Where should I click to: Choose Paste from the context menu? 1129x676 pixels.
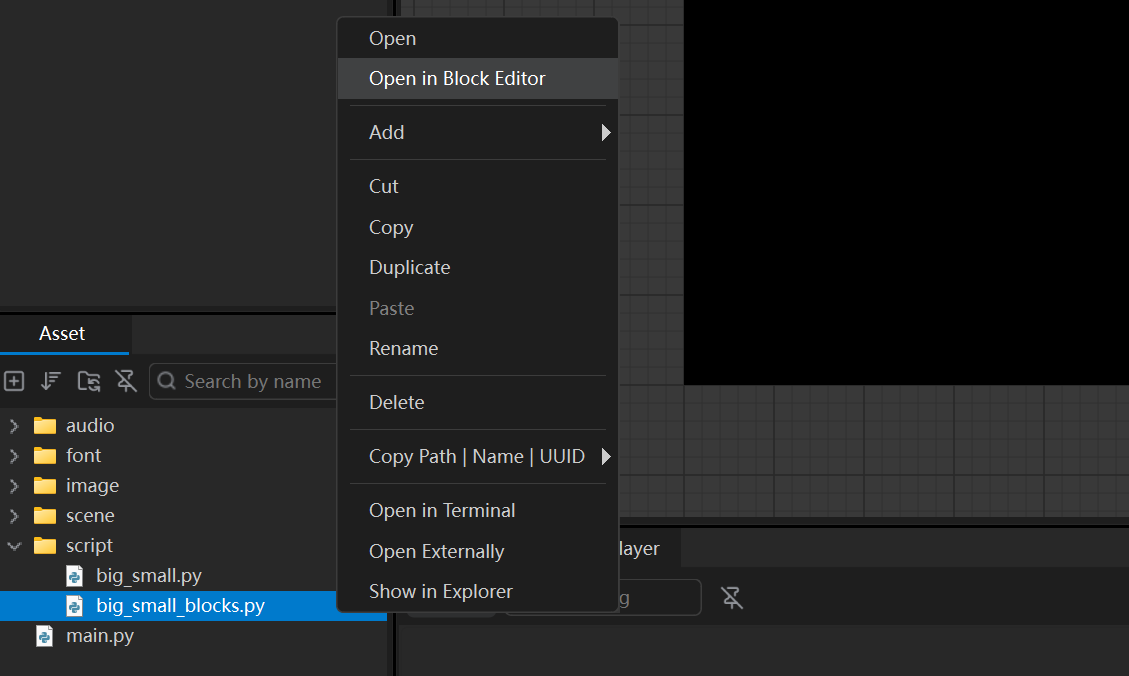[478, 308]
